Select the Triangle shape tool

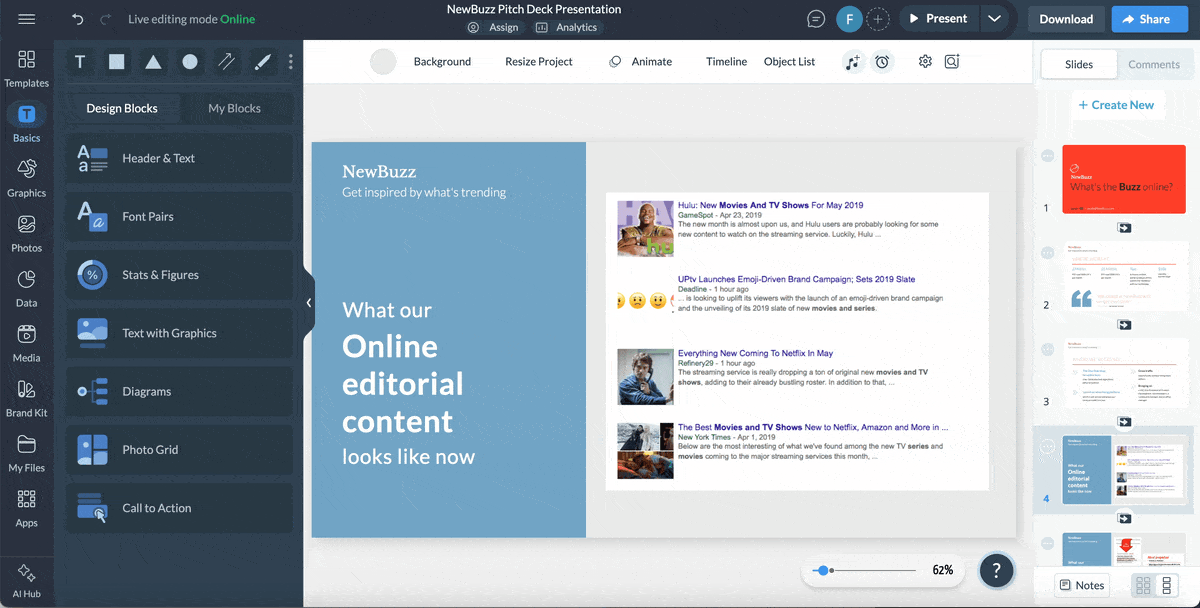tap(153, 61)
